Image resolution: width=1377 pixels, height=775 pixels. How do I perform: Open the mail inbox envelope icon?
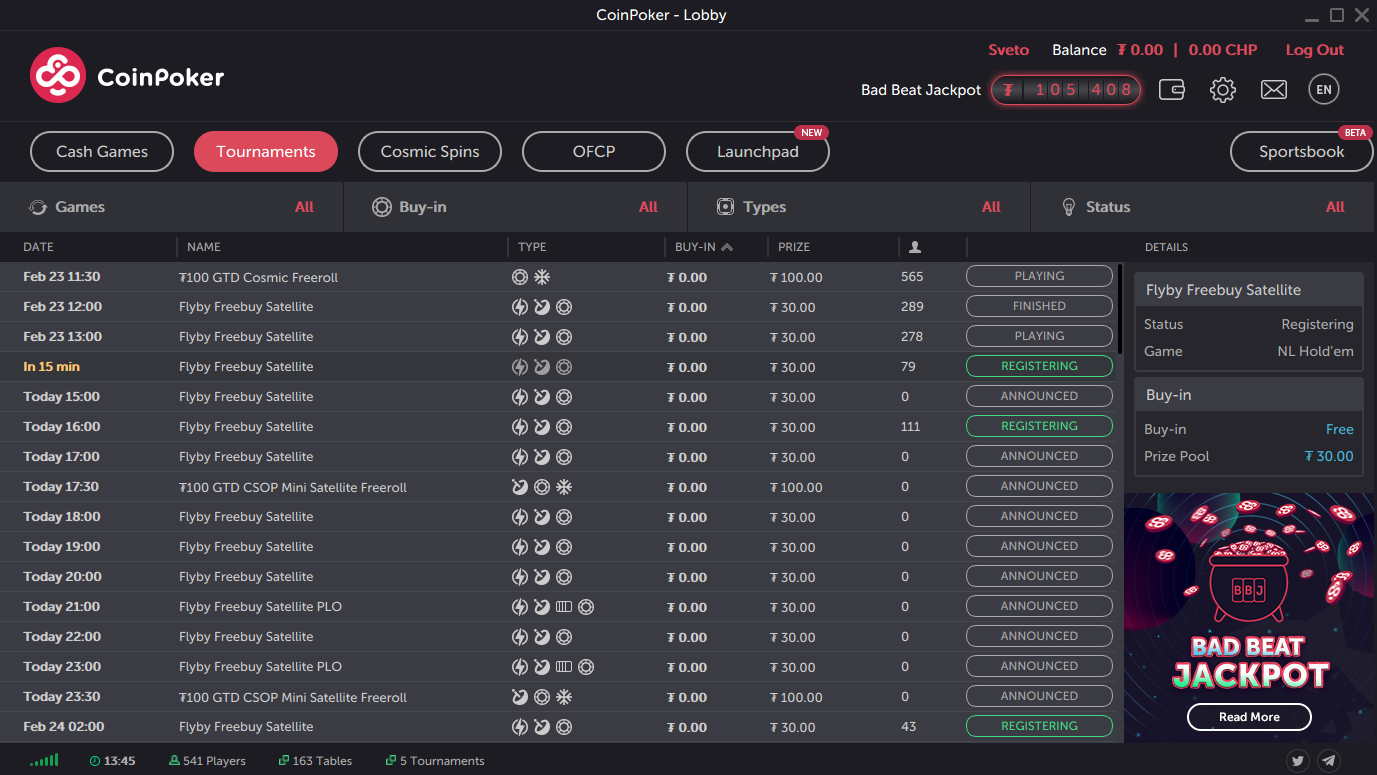pos(1273,90)
